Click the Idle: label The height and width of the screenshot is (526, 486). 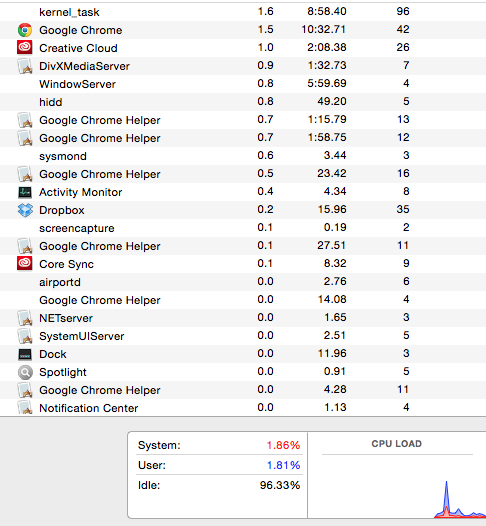tap(149, 485)
